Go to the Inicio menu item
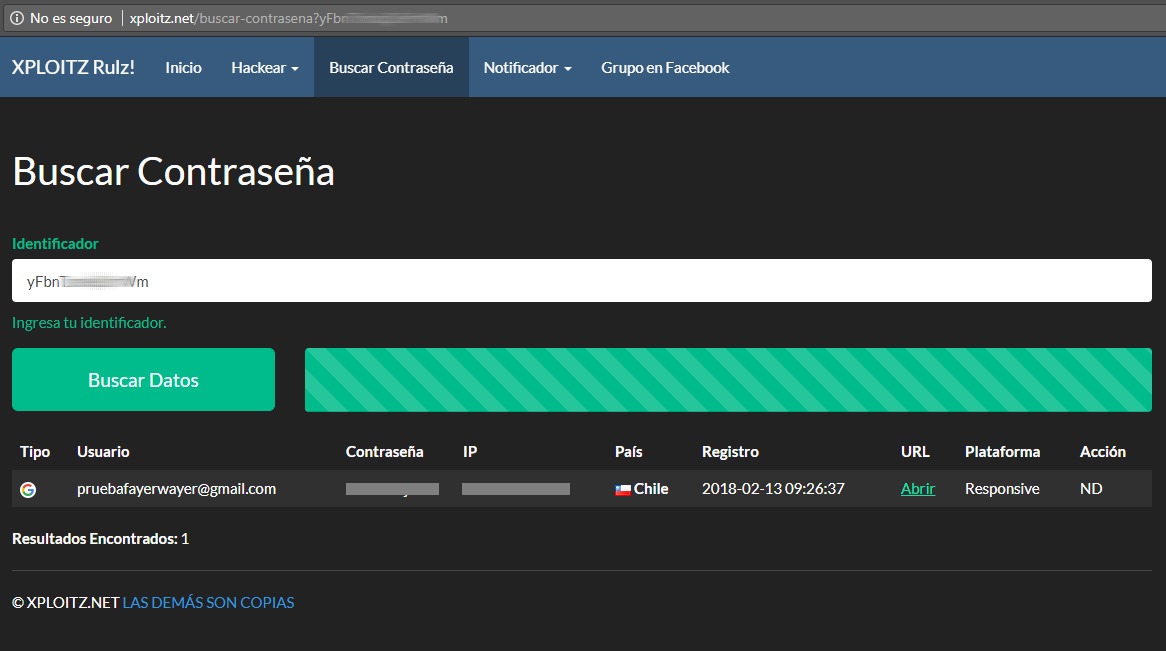Screen dimensions: 1166x651 tap(183, 68)
